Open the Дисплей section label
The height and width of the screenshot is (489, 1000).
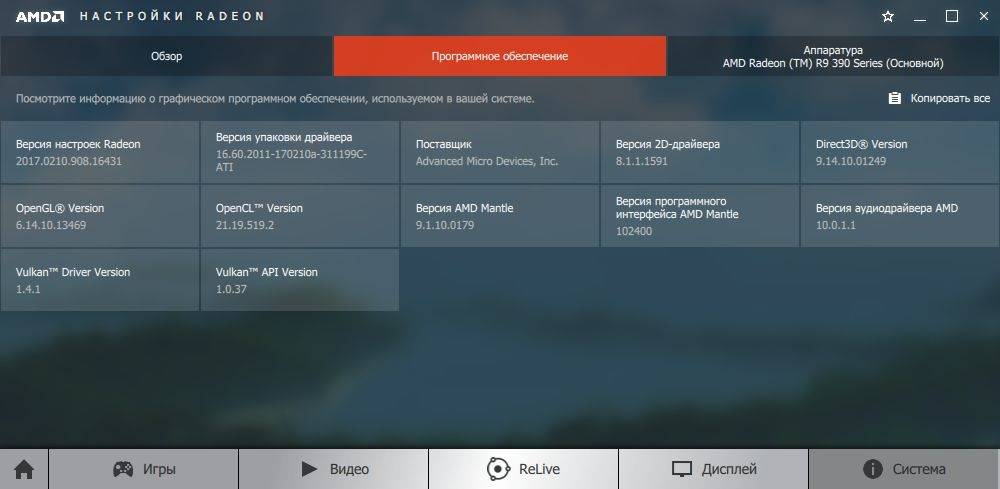[x=729, y=470]
